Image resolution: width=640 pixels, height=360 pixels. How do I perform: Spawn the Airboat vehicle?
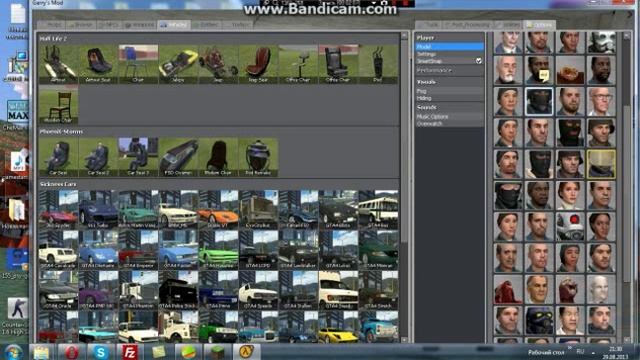click(58, 64)
